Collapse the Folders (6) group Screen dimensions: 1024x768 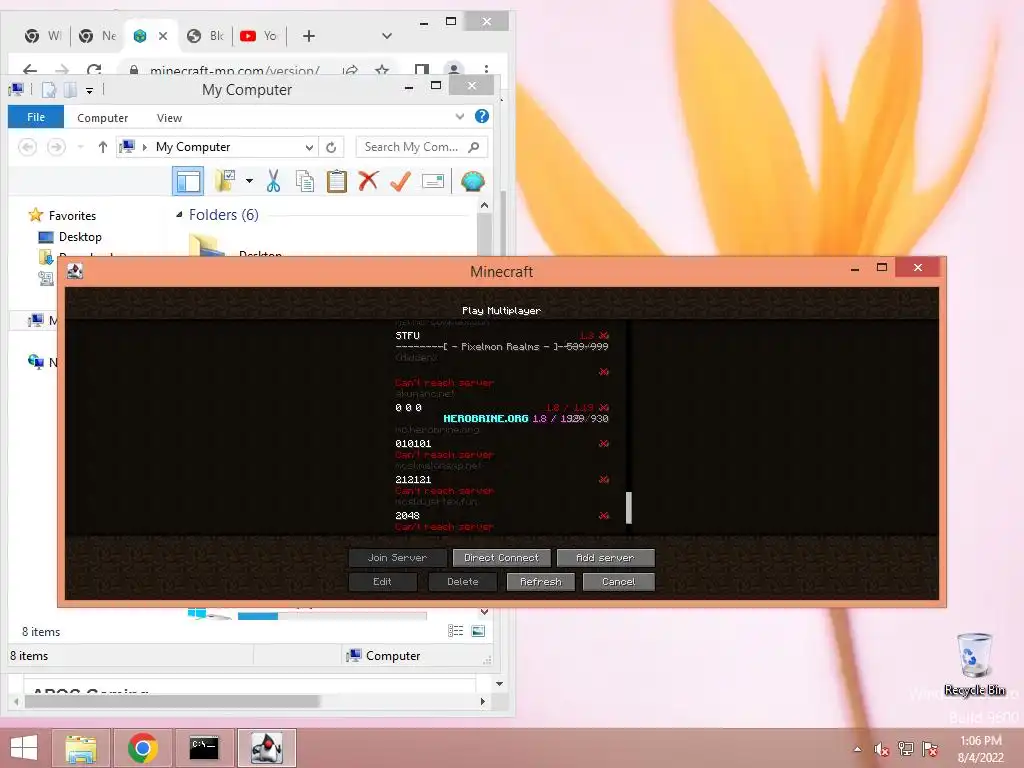(x=179, y=214)
